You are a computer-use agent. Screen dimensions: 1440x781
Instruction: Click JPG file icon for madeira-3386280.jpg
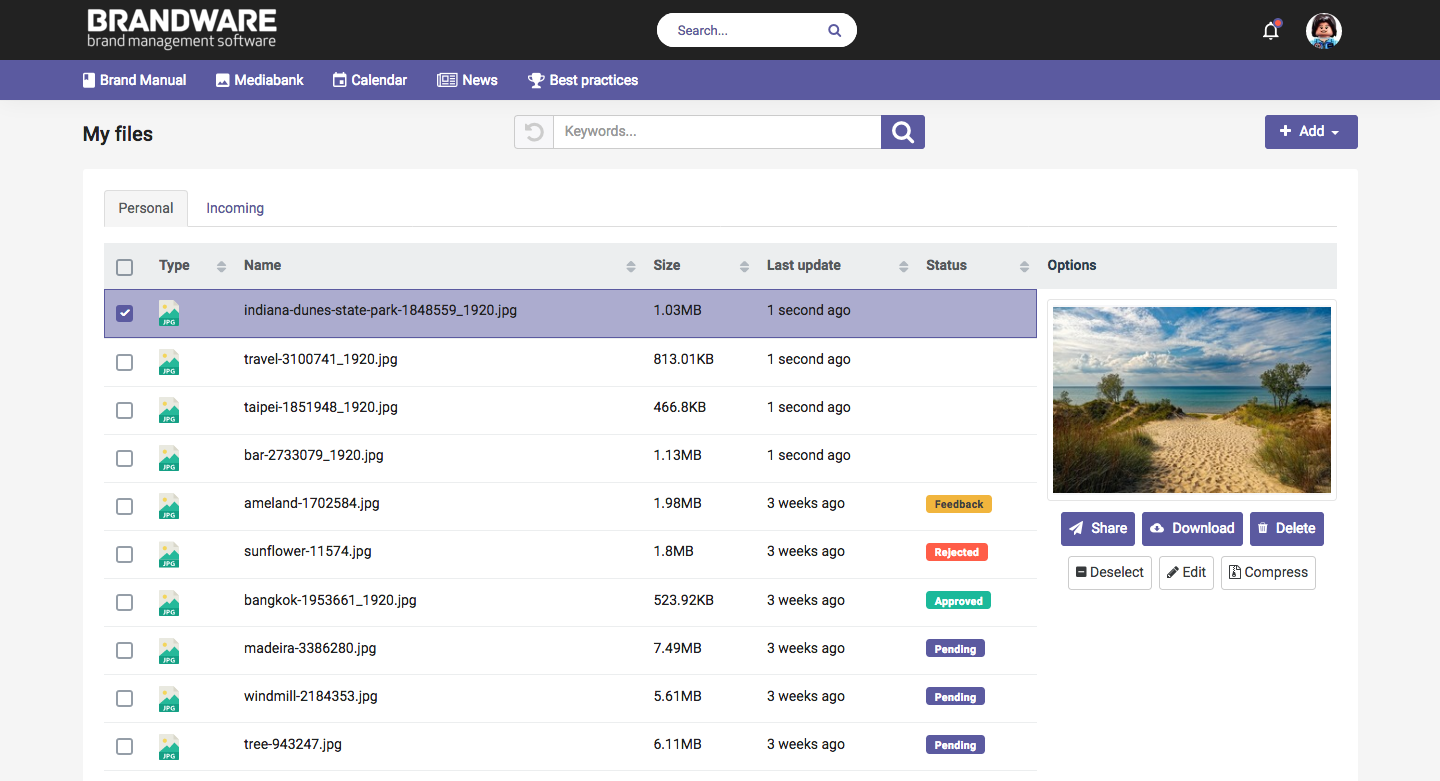tap(169, 651)
